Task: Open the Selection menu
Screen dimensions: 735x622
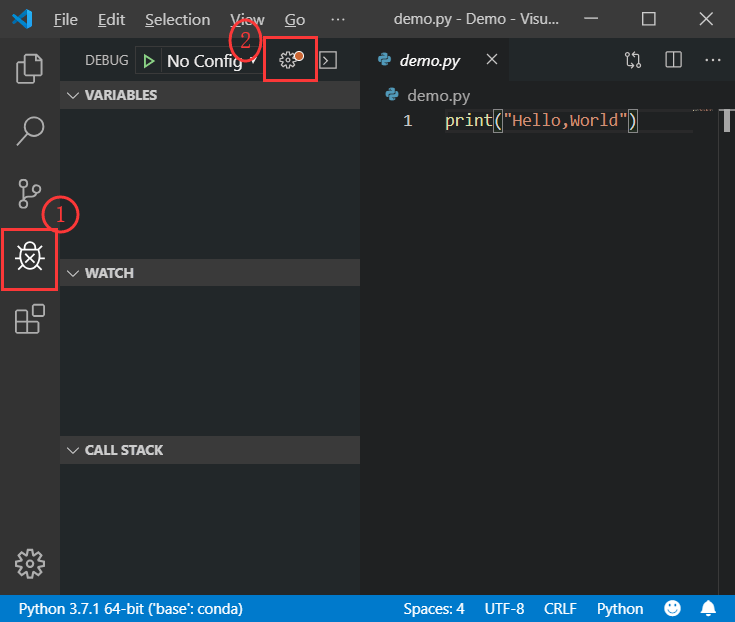Action: [x=178, y=20]
